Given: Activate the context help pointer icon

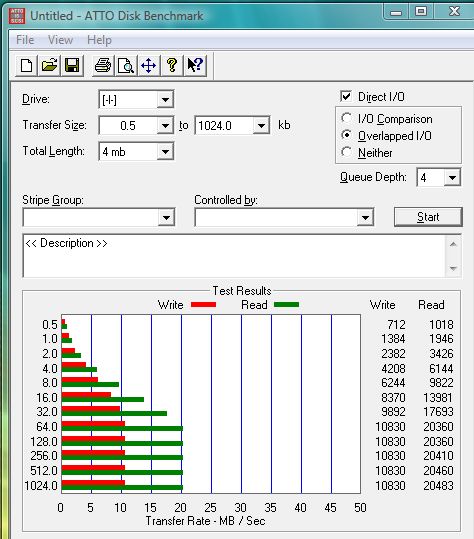Looking at the screenshot, I should click(195, 65).
